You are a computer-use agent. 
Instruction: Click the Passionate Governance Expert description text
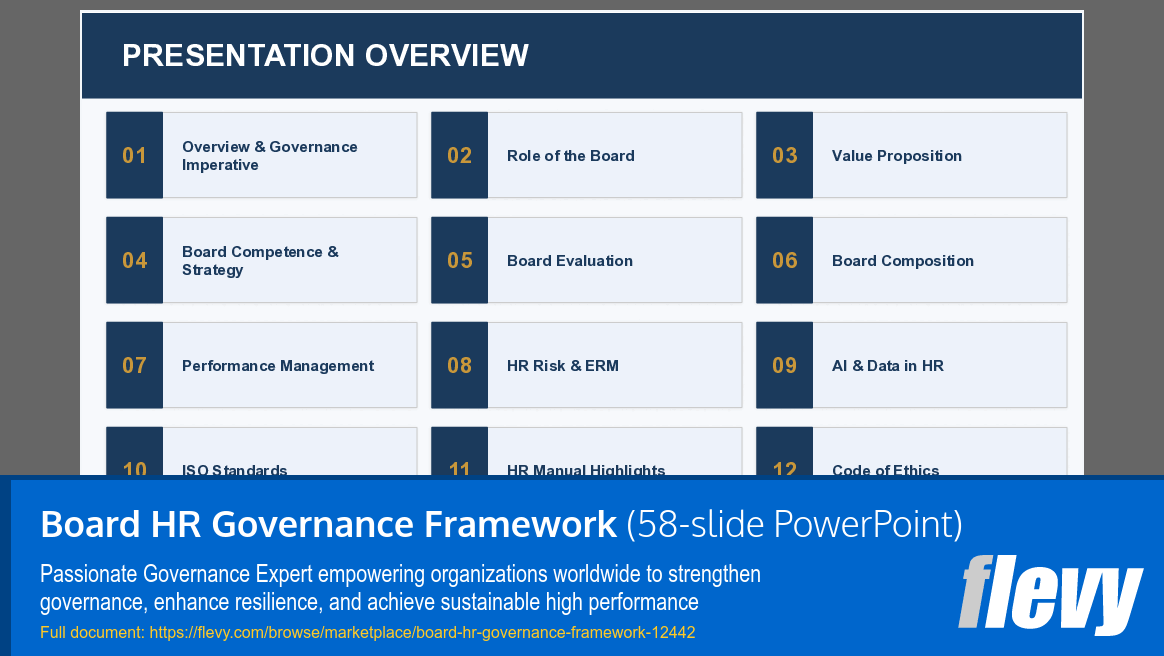[x=400, y=588]
